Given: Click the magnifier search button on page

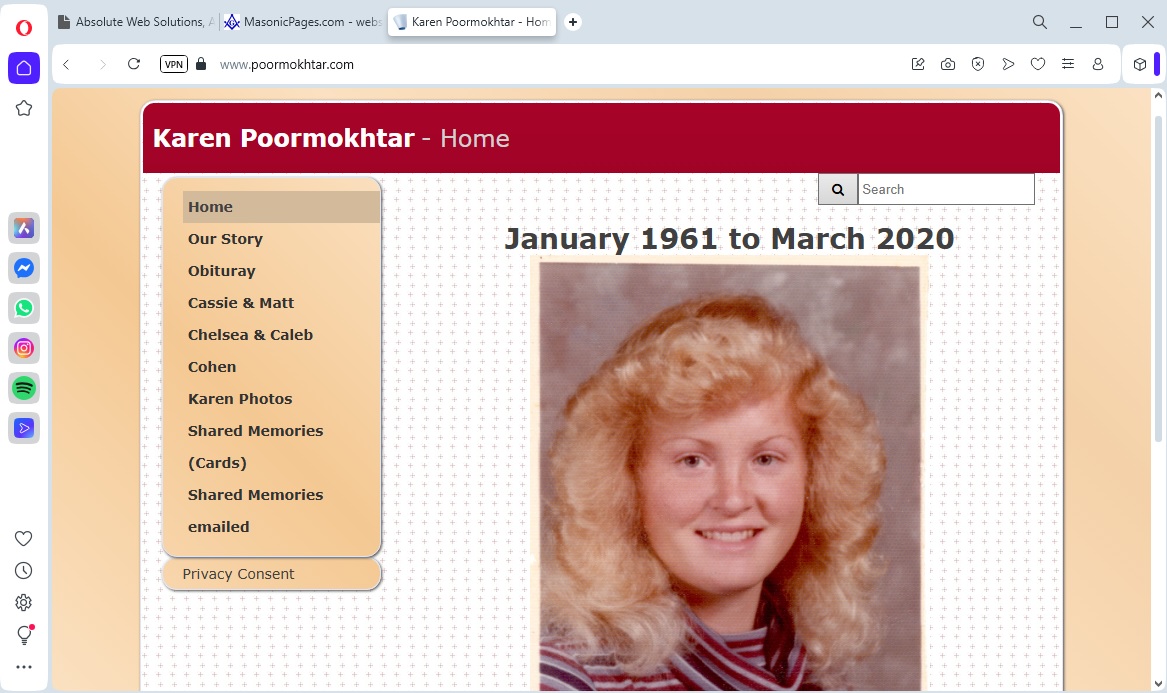Looking at the screenshot, I should 838,189.
